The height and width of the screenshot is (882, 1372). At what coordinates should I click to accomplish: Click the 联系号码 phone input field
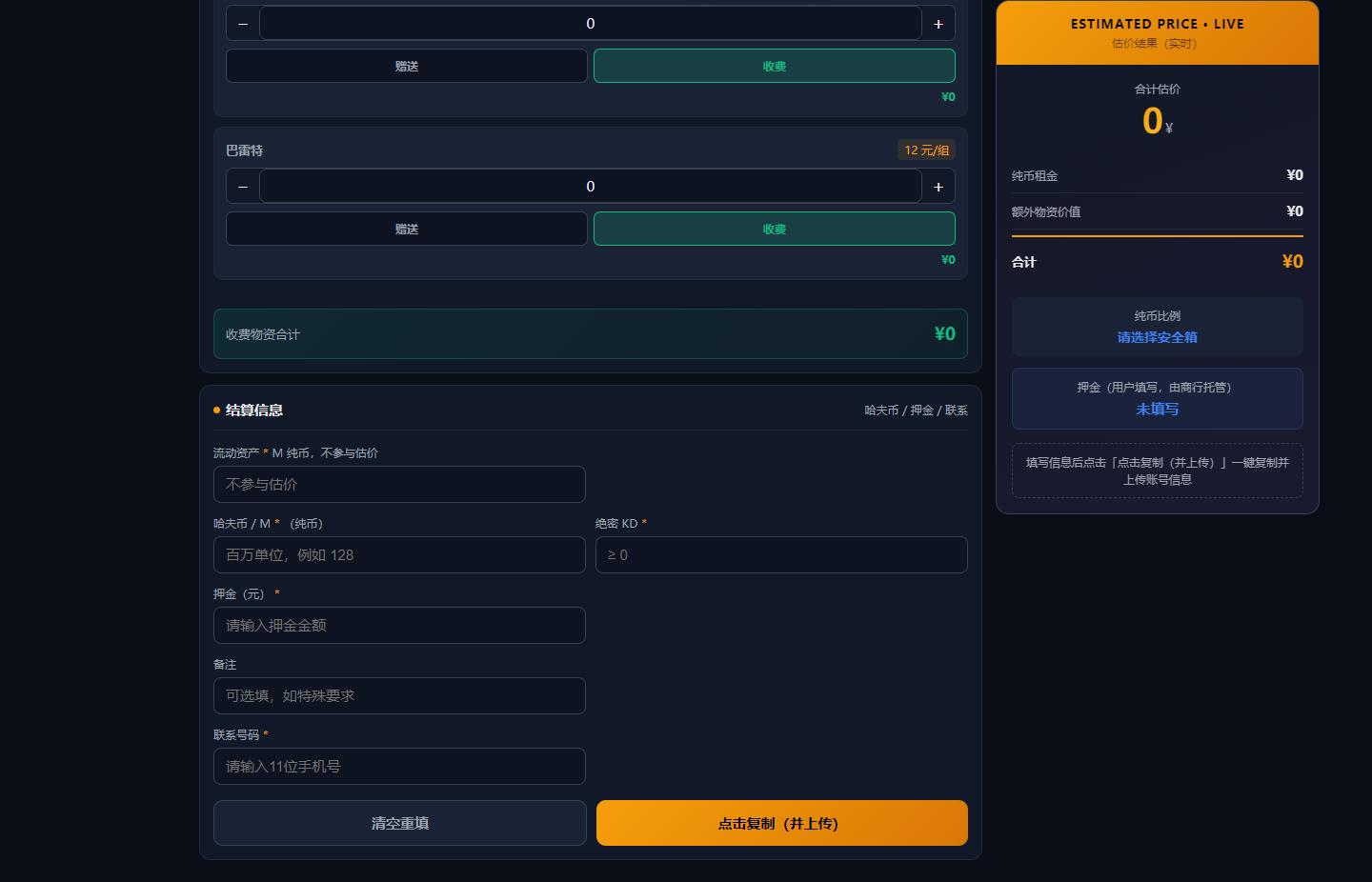(399, 766)
